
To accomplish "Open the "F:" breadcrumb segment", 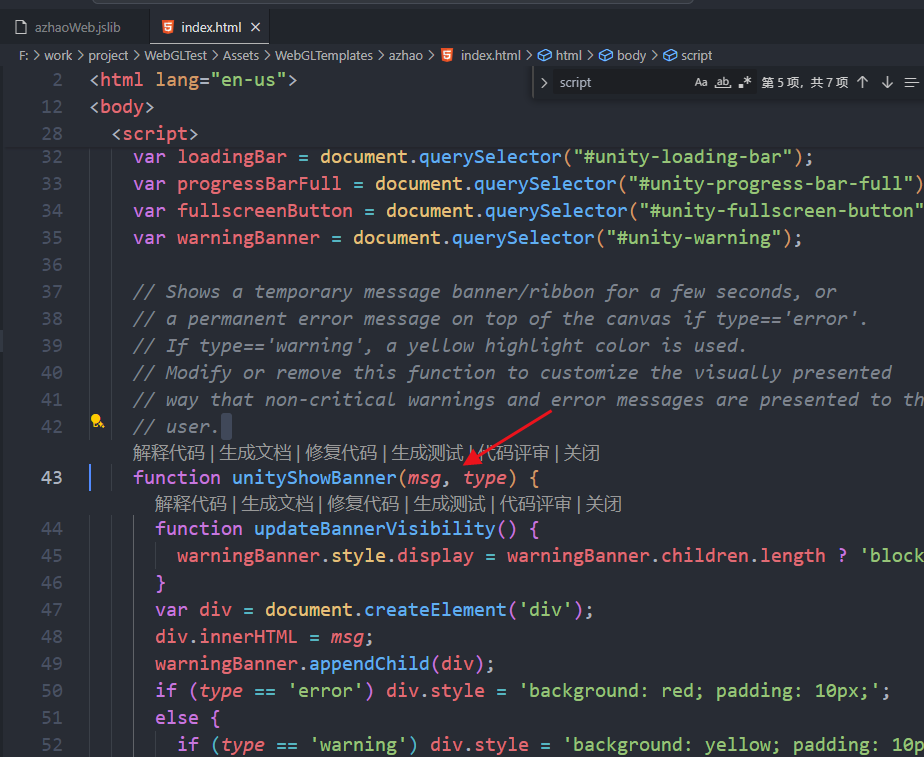I will pos(24,55).
